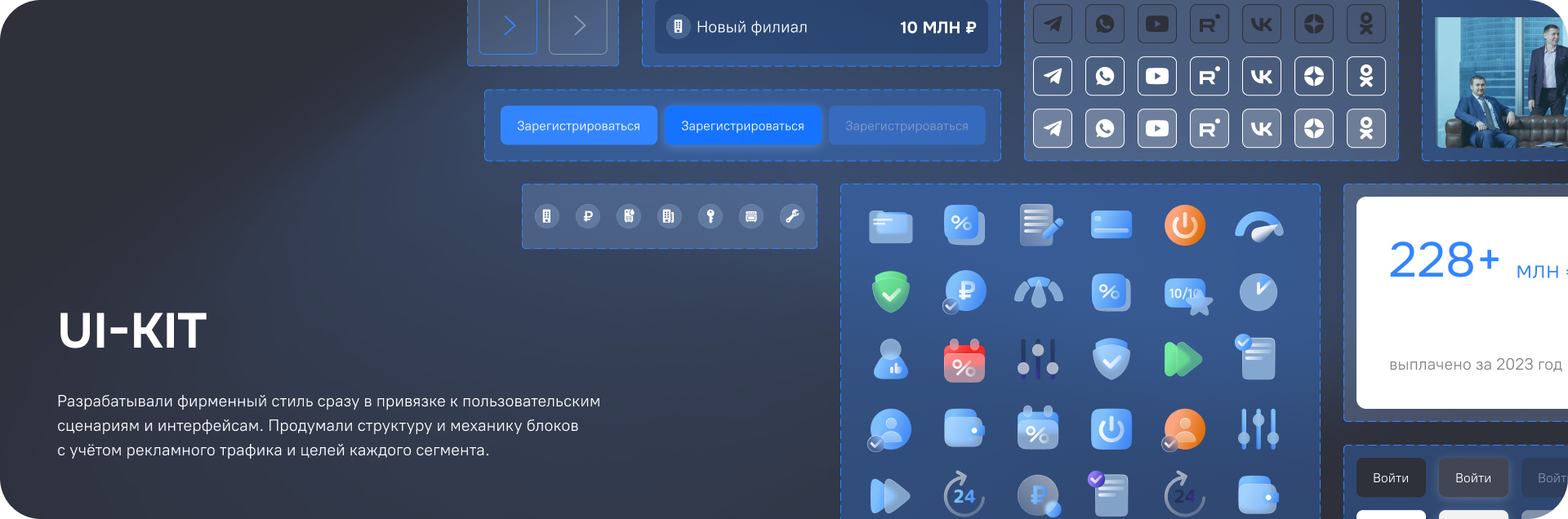Screen dimensions: 1568x519
Task: Click the WhatsApp icon with the filled background
Action: 1105,129
